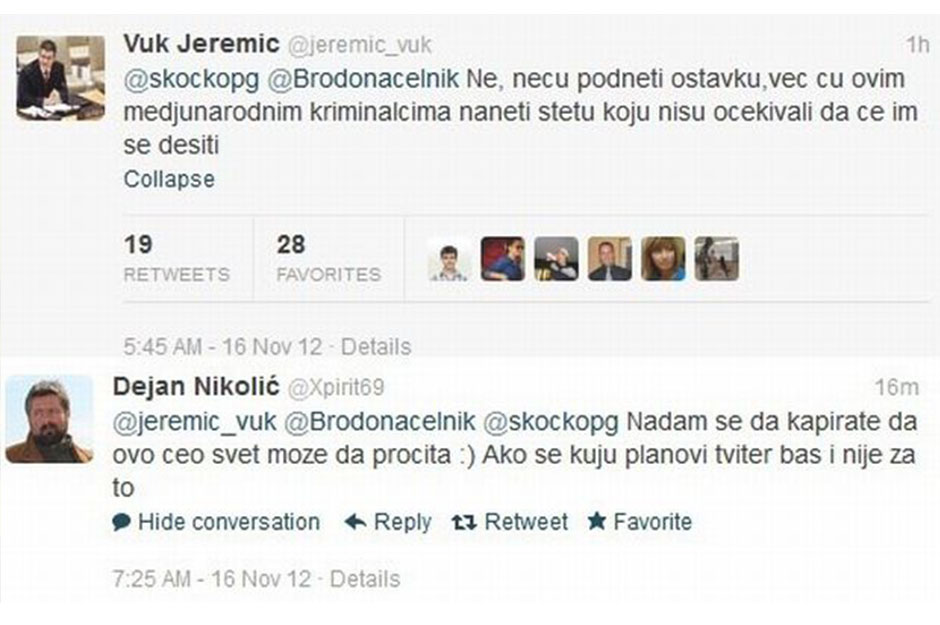Open Dejan Nikolić's profile picture

pyautogui.click(x=49, y=420)
